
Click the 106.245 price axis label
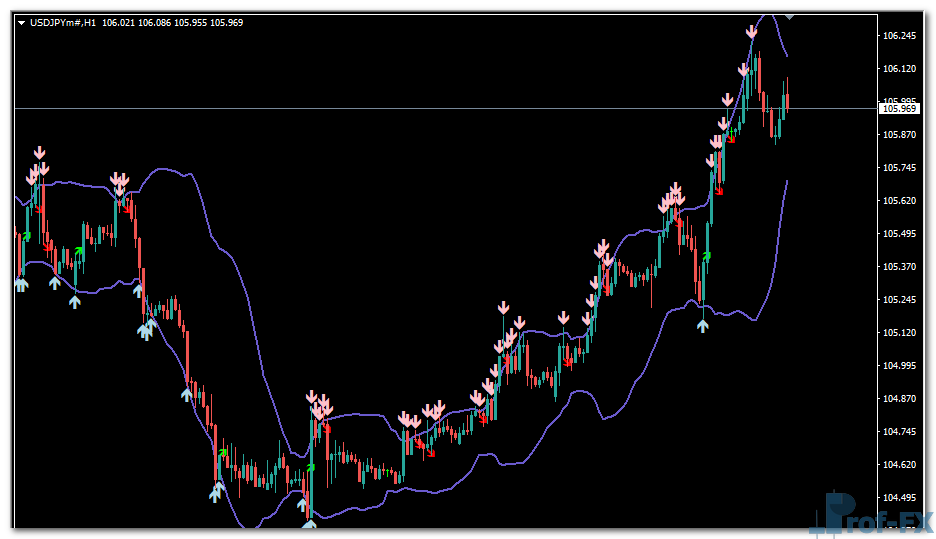pyautogui.click(x=900, y=36)
